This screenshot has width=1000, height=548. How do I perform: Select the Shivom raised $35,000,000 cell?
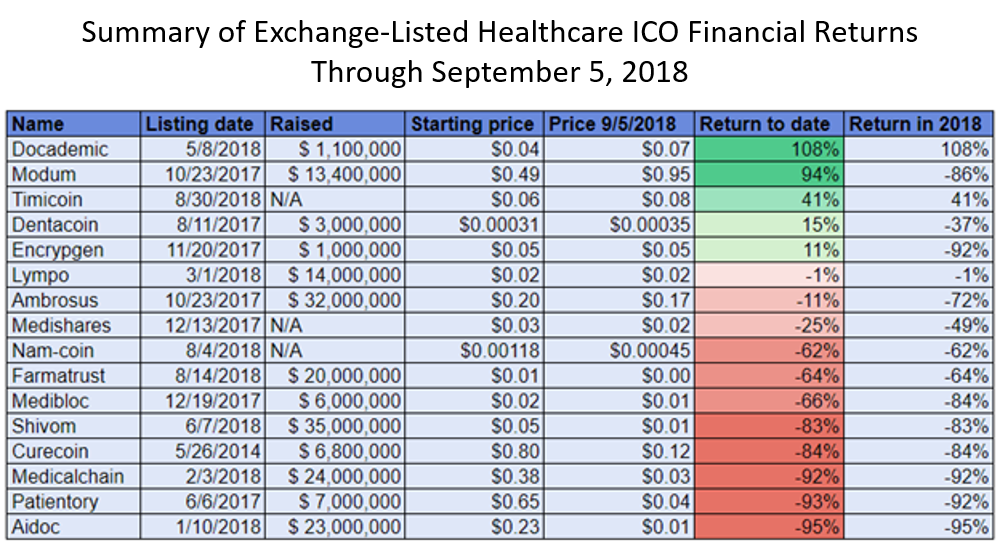coord(335,426)
